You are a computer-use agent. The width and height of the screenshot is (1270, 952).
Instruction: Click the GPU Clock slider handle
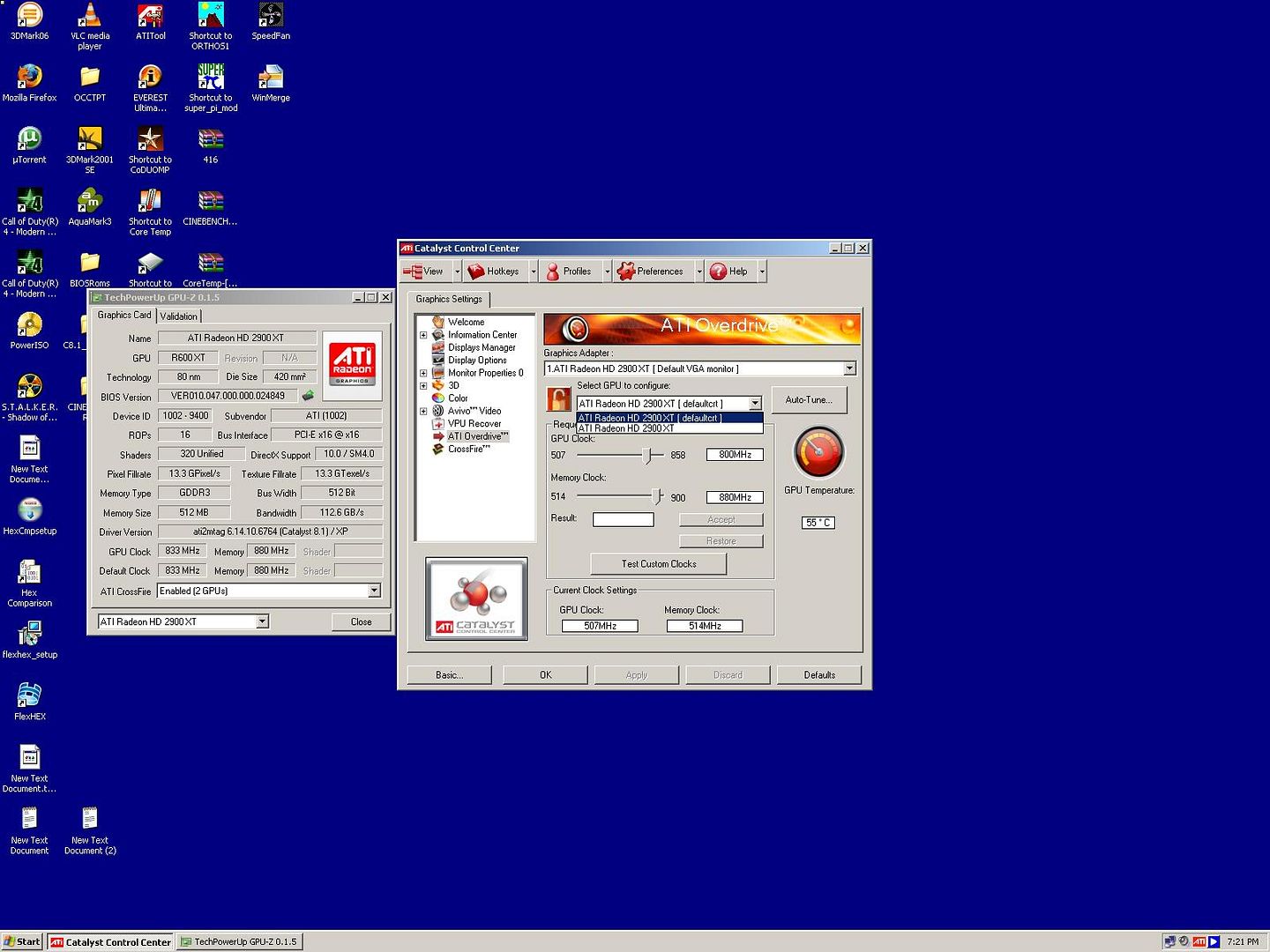click(647, 455)
